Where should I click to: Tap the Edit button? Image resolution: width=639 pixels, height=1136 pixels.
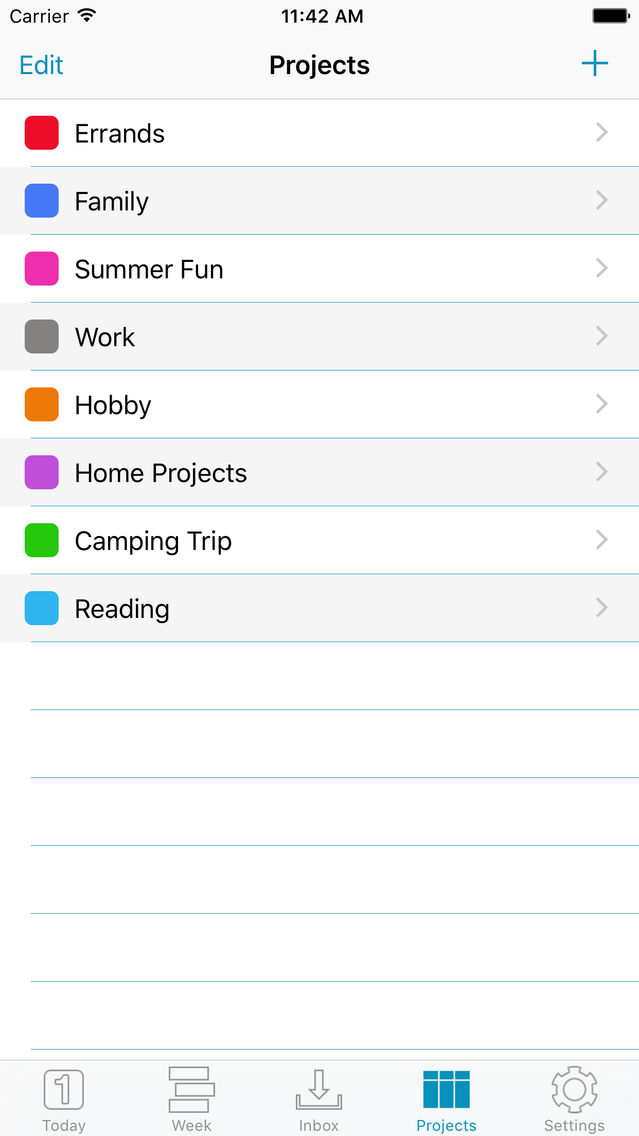(x=40, y=65)
